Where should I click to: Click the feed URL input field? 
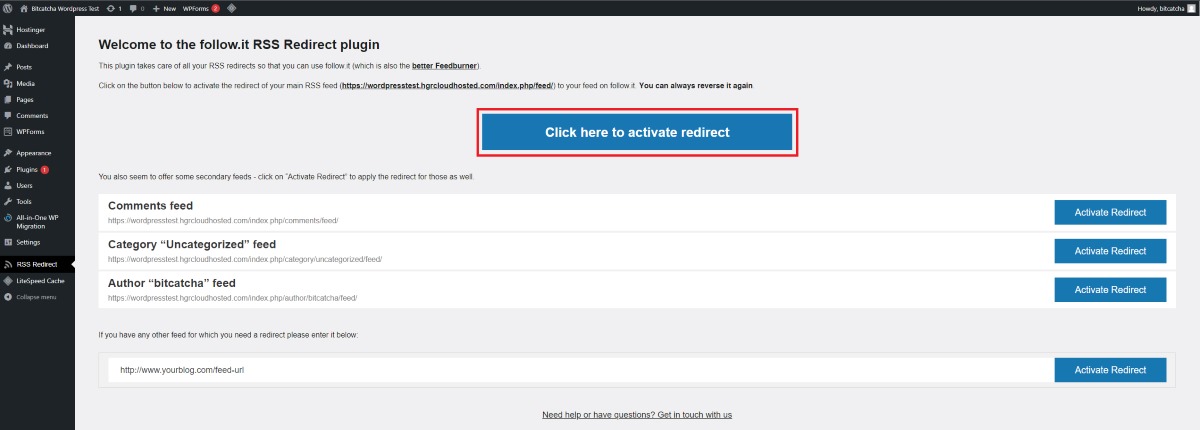[x=581, y=370]
